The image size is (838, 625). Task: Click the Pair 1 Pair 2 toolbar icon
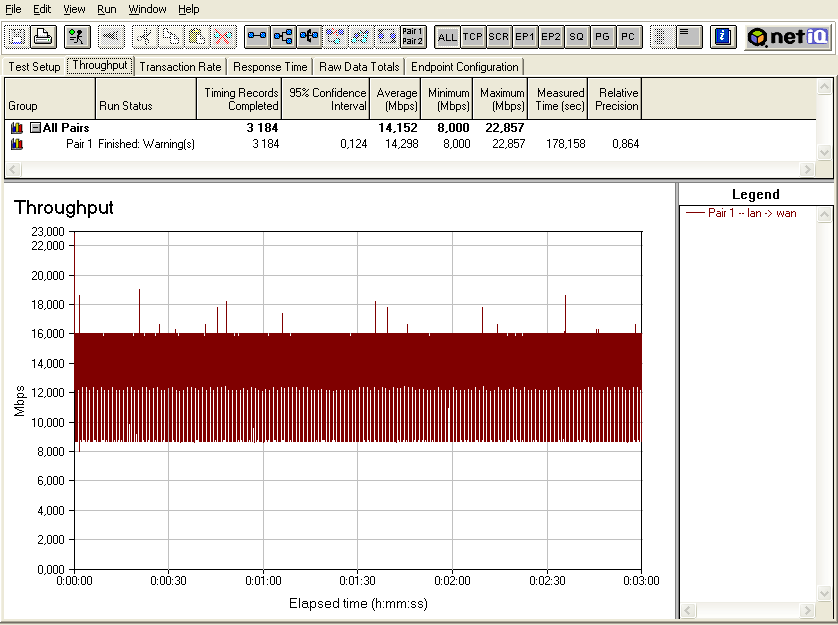(x=412, y=37)
